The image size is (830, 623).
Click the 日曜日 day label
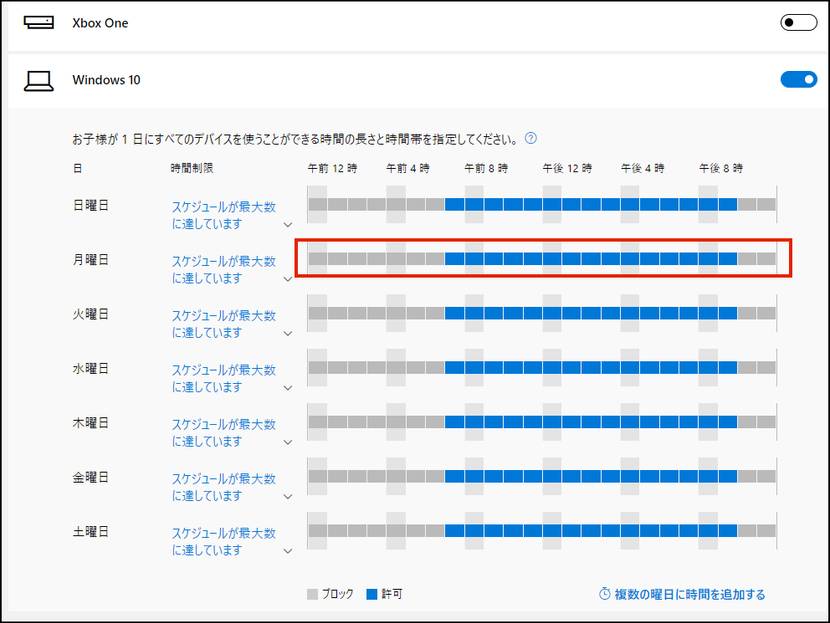click(91, 205)
